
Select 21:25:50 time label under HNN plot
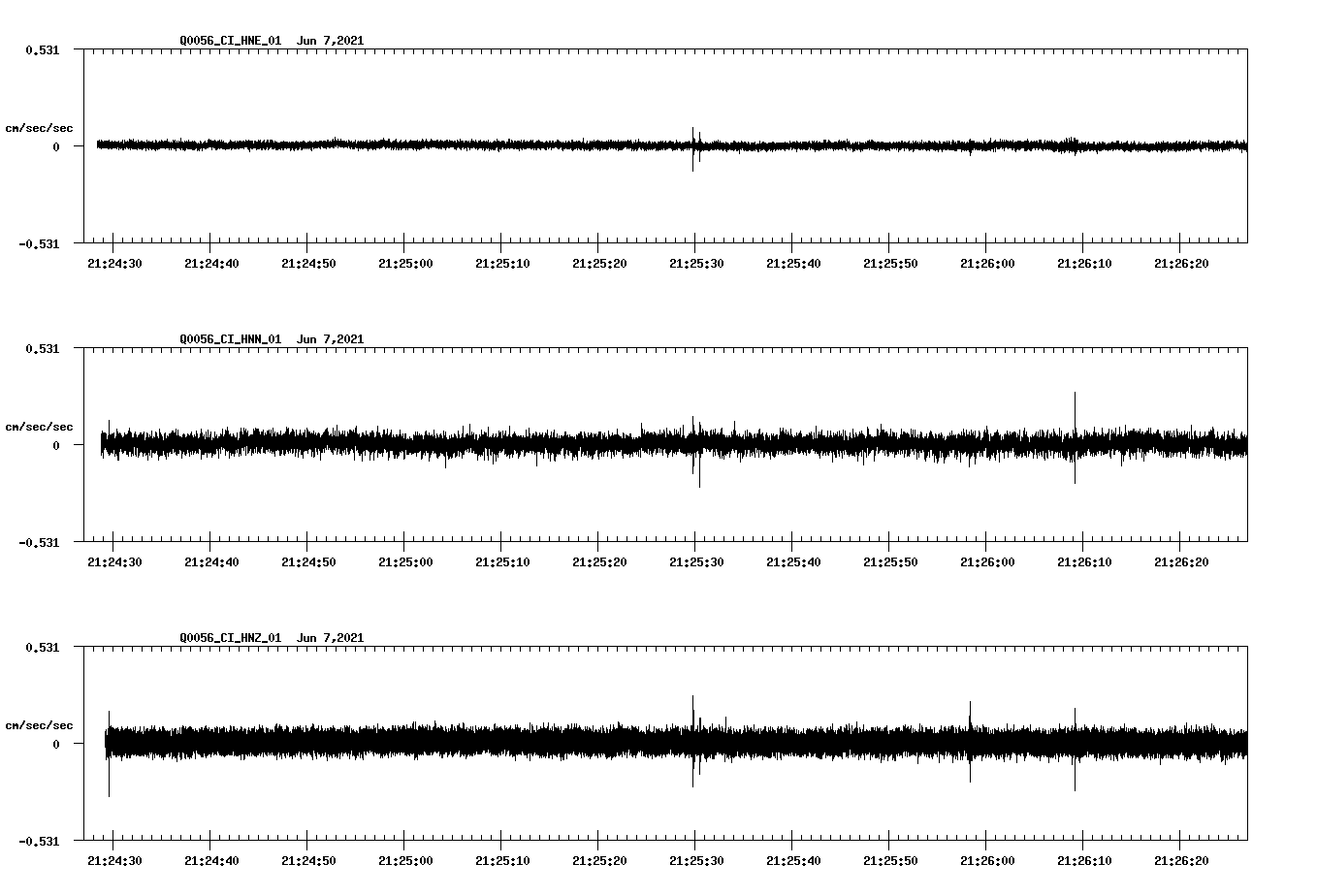pyautogui.click(x=890, y=562)
